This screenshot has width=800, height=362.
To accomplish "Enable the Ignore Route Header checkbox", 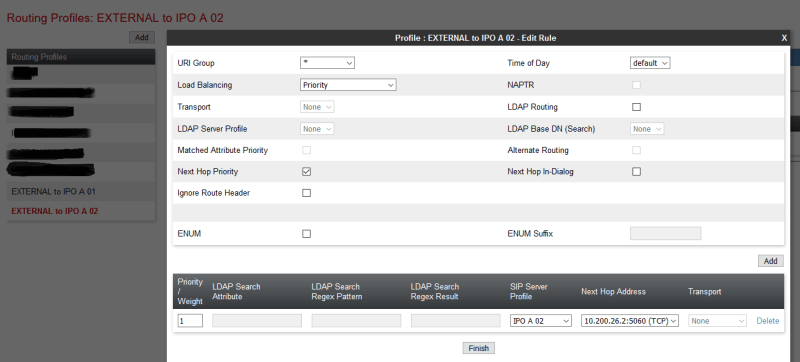I will [306, 193].
